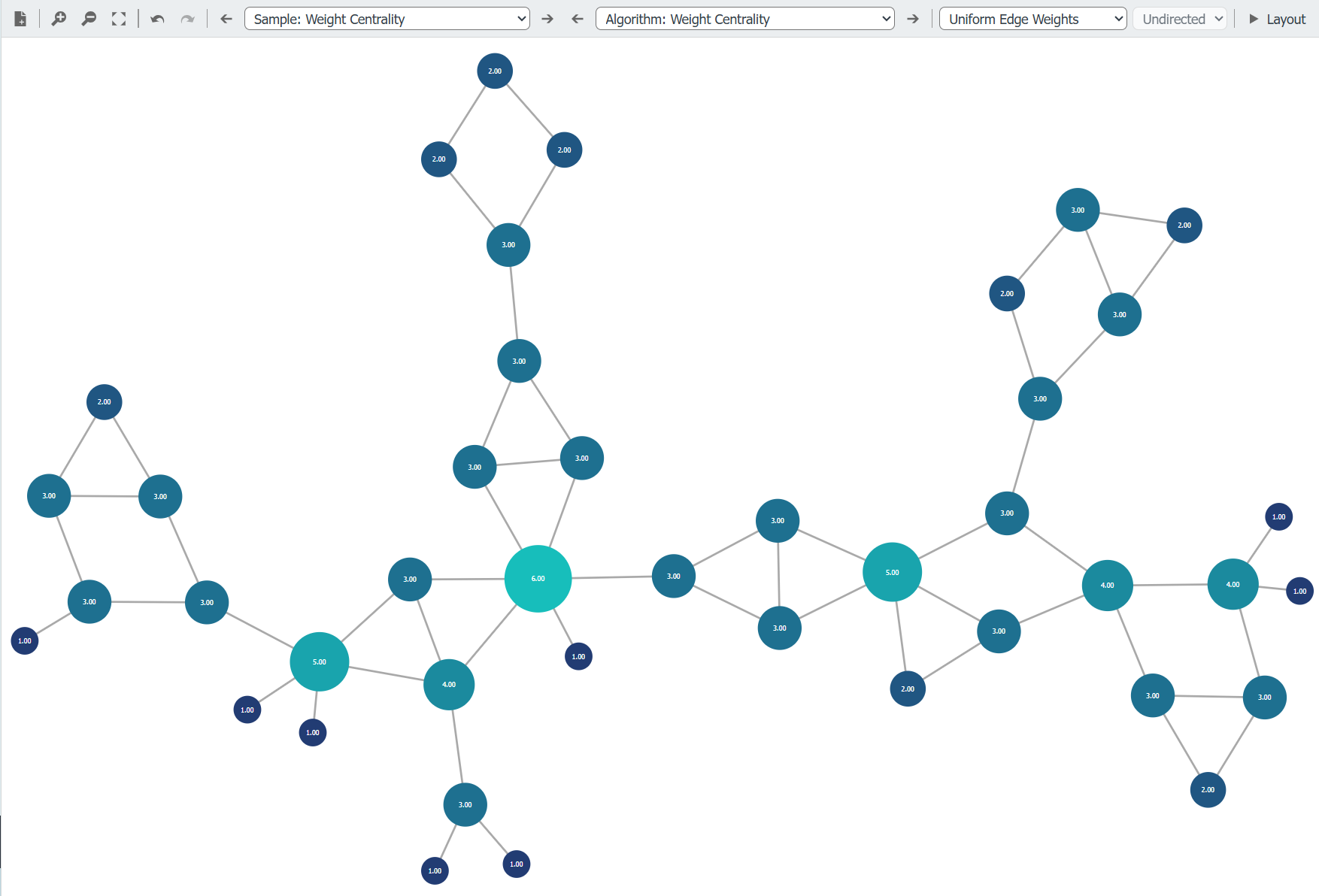
Task: Undo the last graph change
Action: coord(156,18)
